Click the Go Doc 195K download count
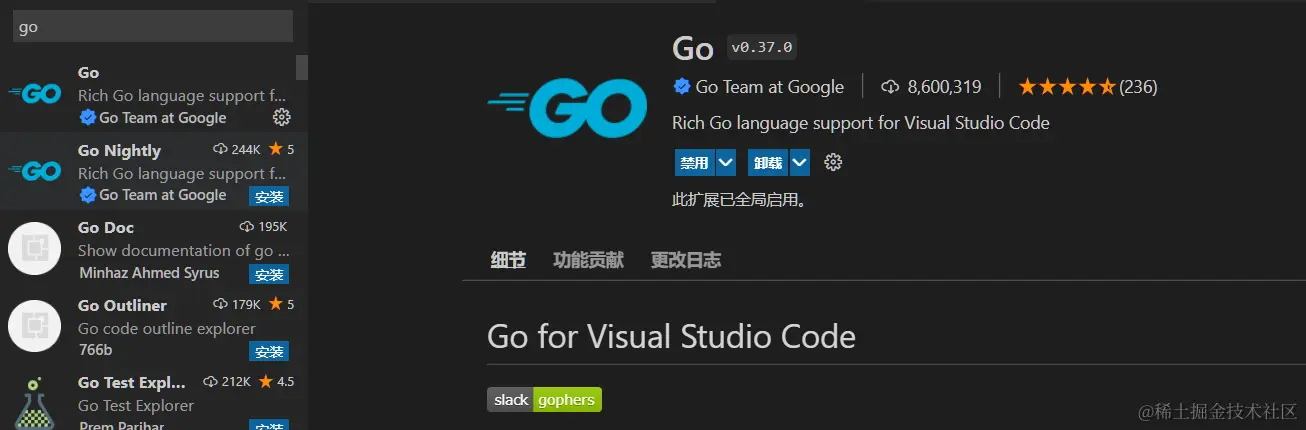The image size is (1306, 430). 272,227
